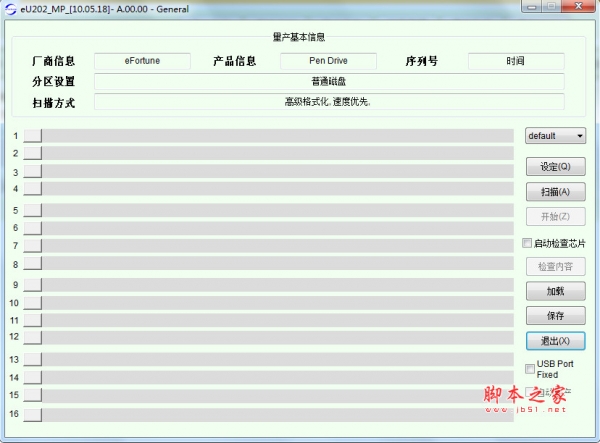The image size is (600, 443).
Task: Click the port 4 slot button
Action: click(33, 189)
